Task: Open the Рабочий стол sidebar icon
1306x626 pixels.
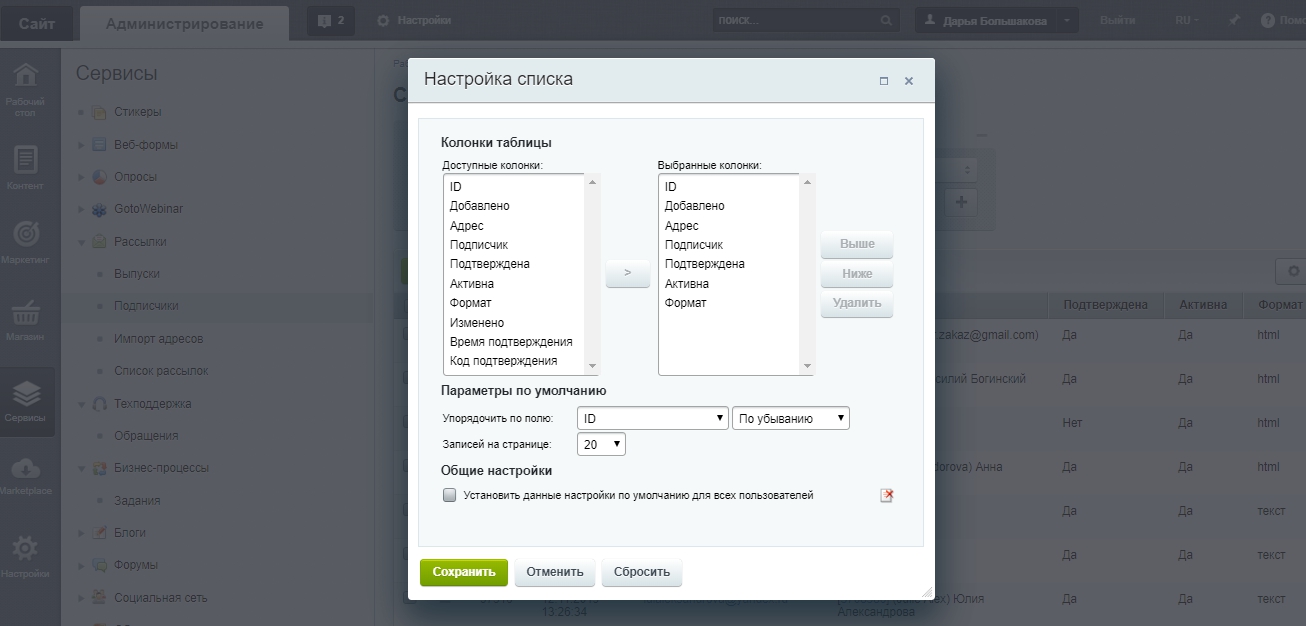Action: 25,88
